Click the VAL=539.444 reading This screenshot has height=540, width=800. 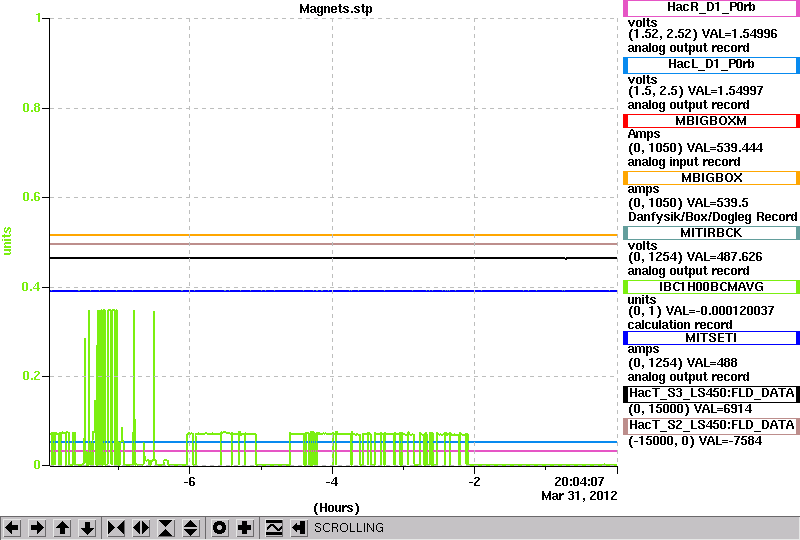(725, 148)
